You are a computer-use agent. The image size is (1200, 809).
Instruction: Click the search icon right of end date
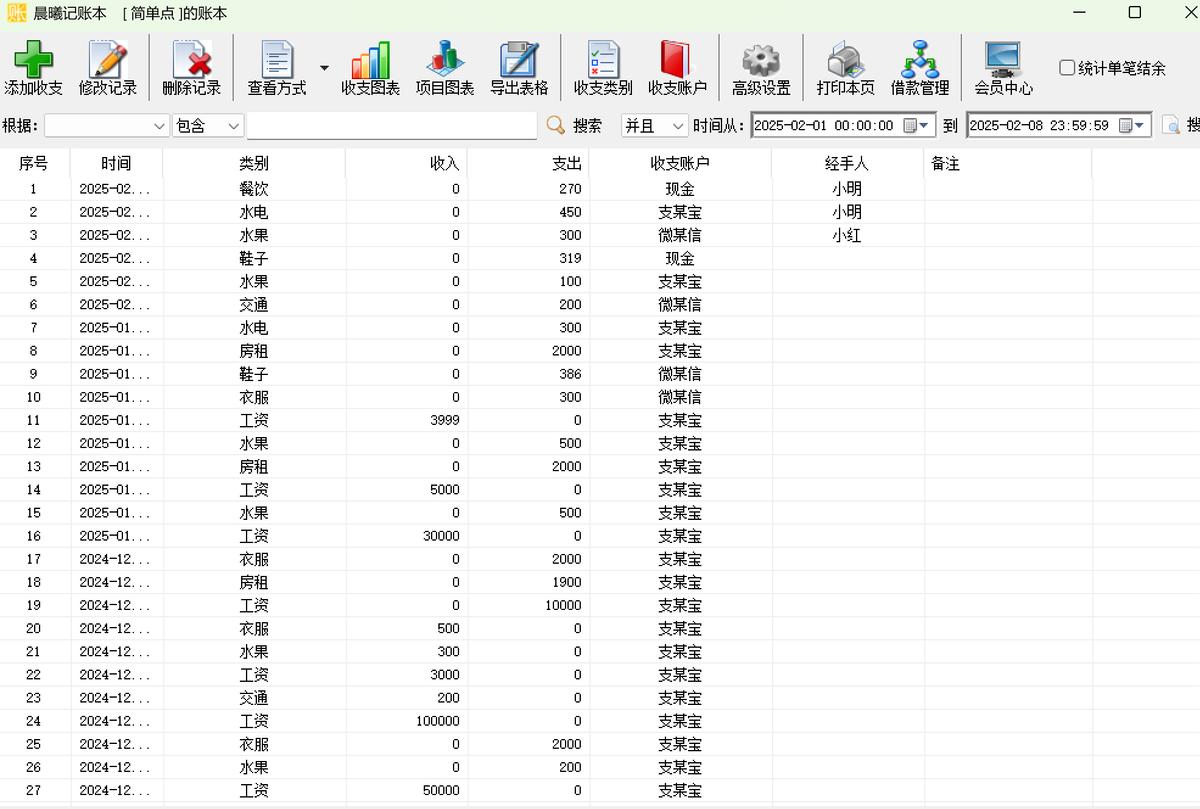(1171, 126)
